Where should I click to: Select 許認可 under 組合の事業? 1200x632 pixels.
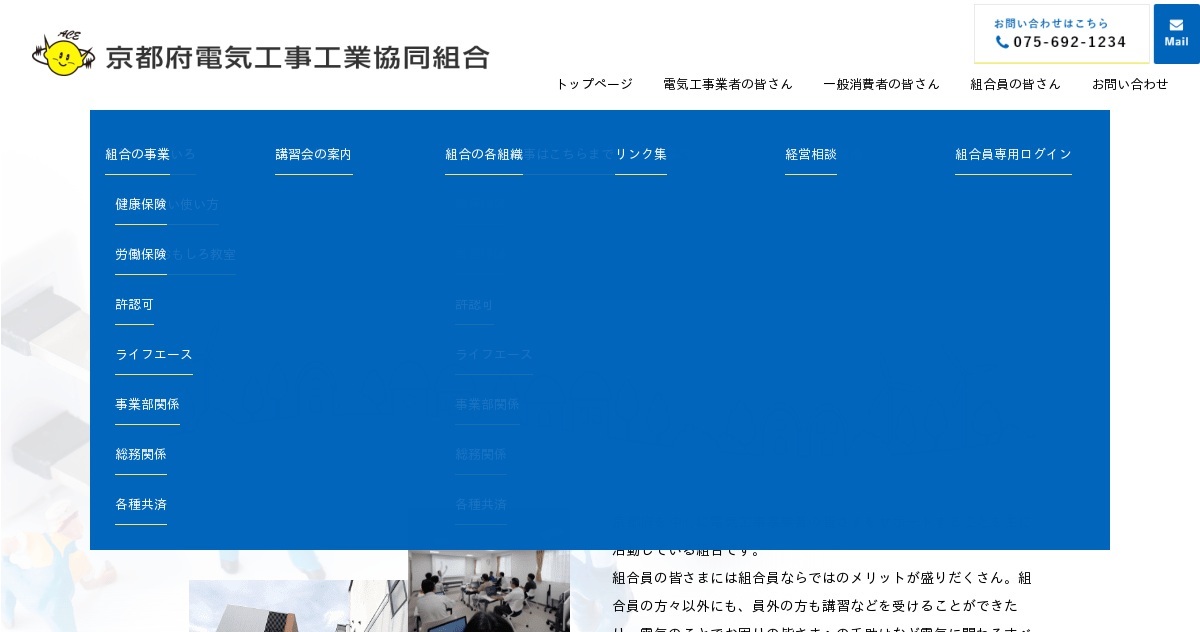[134, 304]
